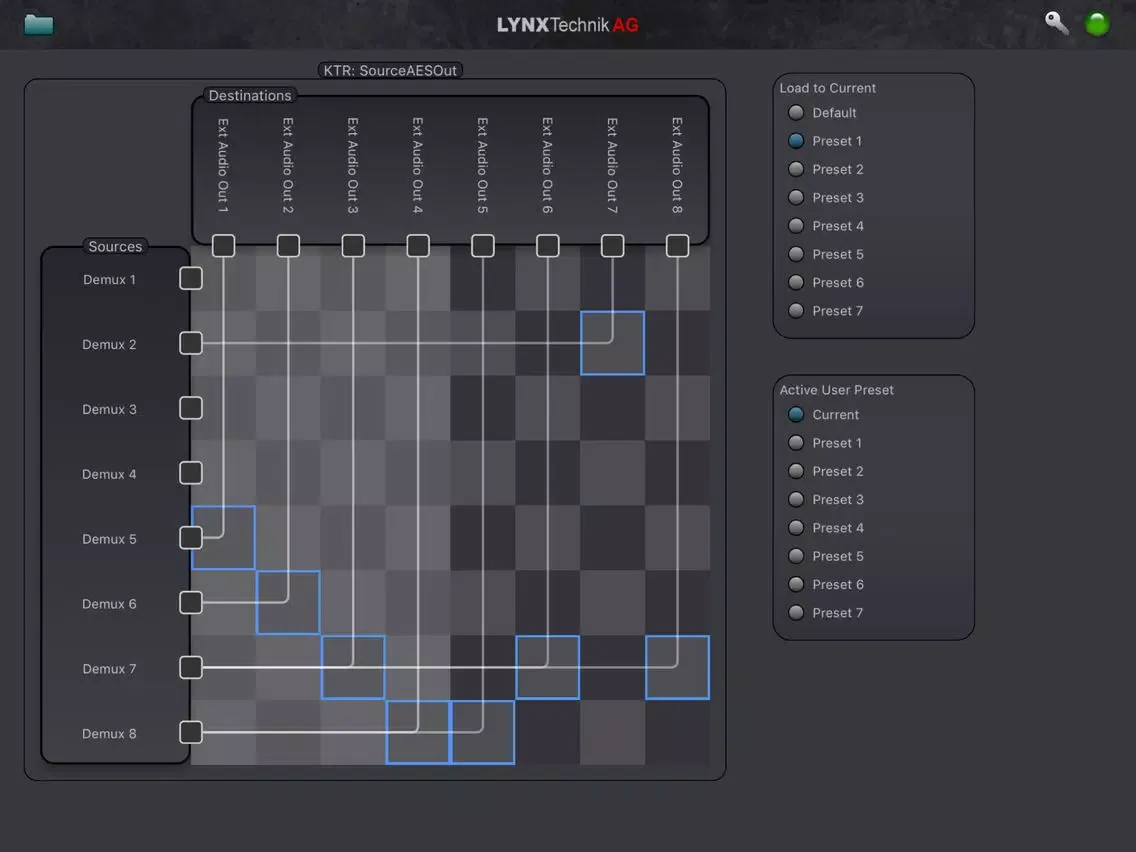The height and width of the screenshot is (852, 1136).
Task: Click crosspoint Demux 5 to Ext Audio Out 1
Action: pos(223,538)
